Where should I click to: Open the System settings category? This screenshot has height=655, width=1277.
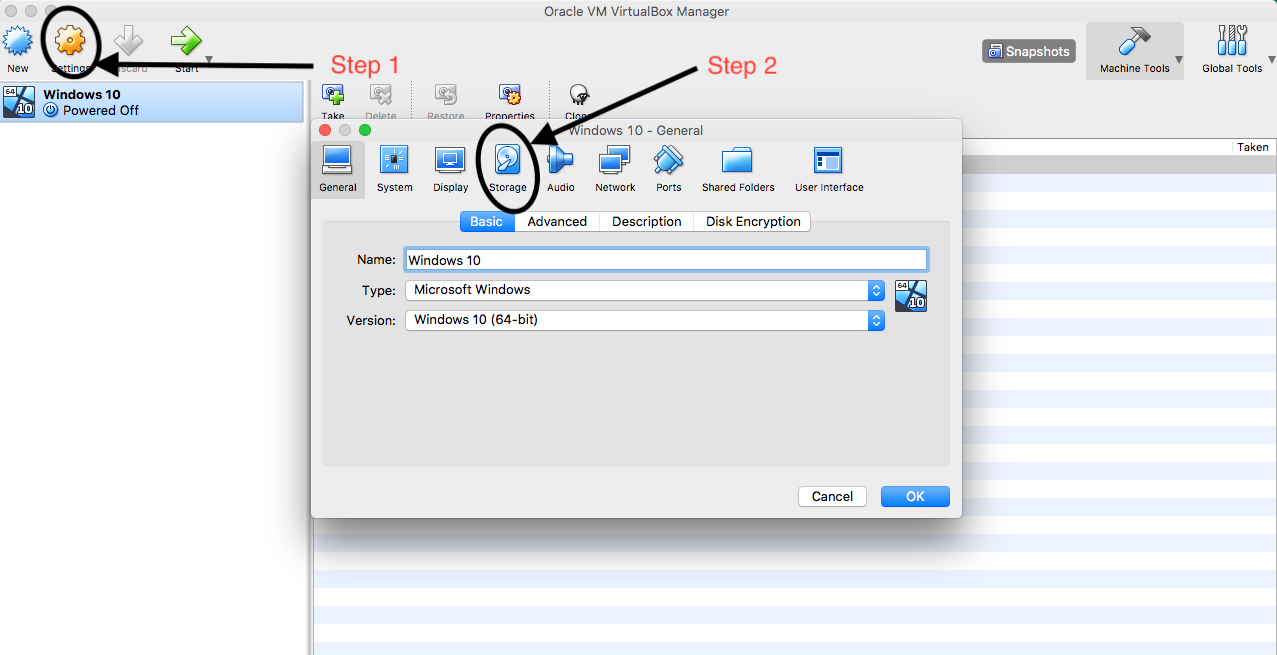point(395,168)
